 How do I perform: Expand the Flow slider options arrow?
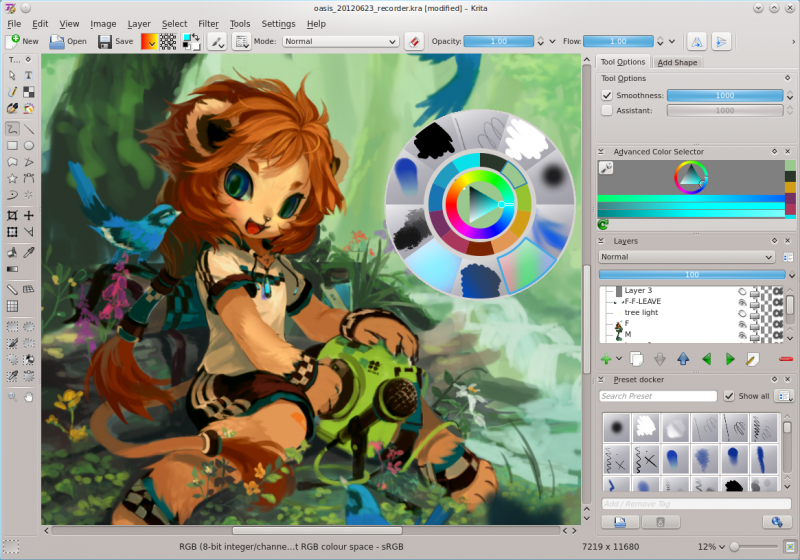tap(672, 41)
